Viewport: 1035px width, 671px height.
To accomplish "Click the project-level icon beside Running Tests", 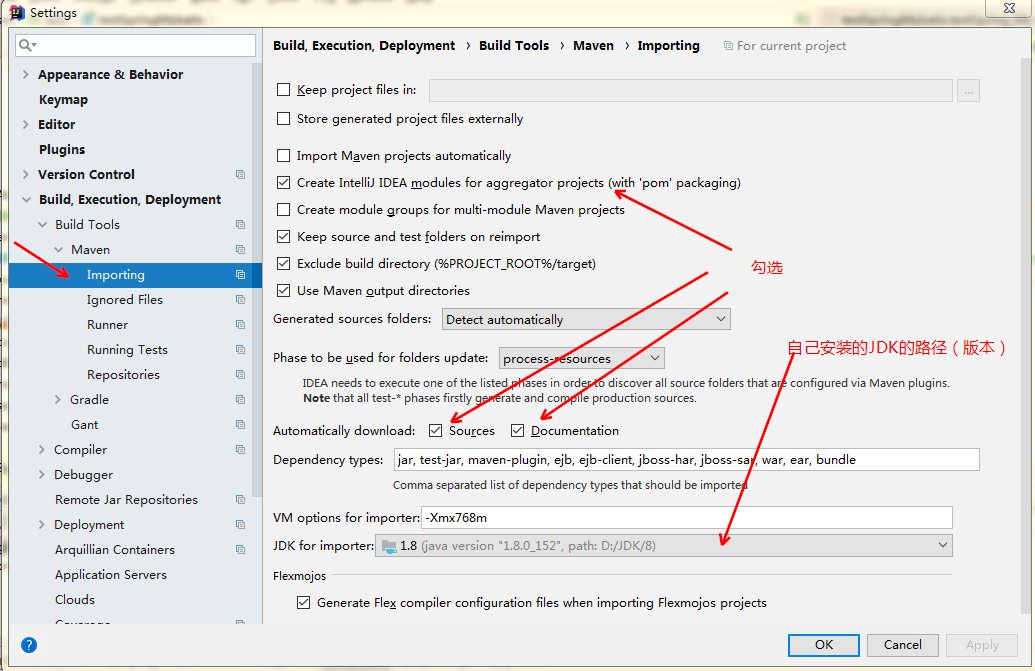I will click(240, 350).
